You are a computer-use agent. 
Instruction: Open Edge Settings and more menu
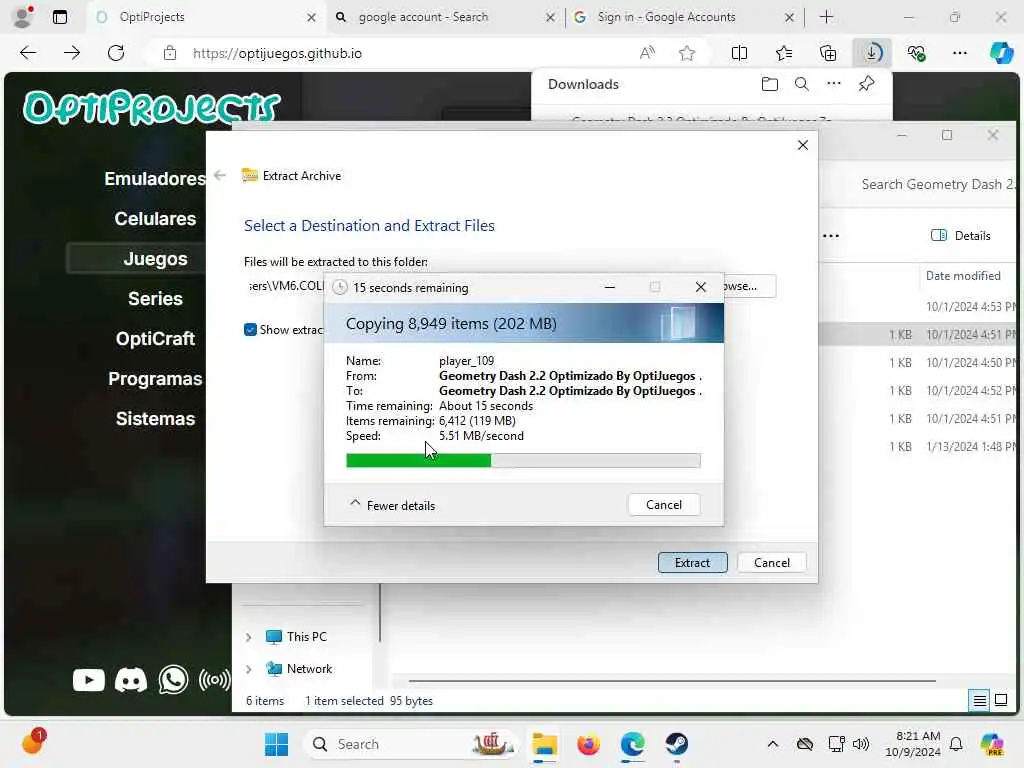click(x=959, y=53)
